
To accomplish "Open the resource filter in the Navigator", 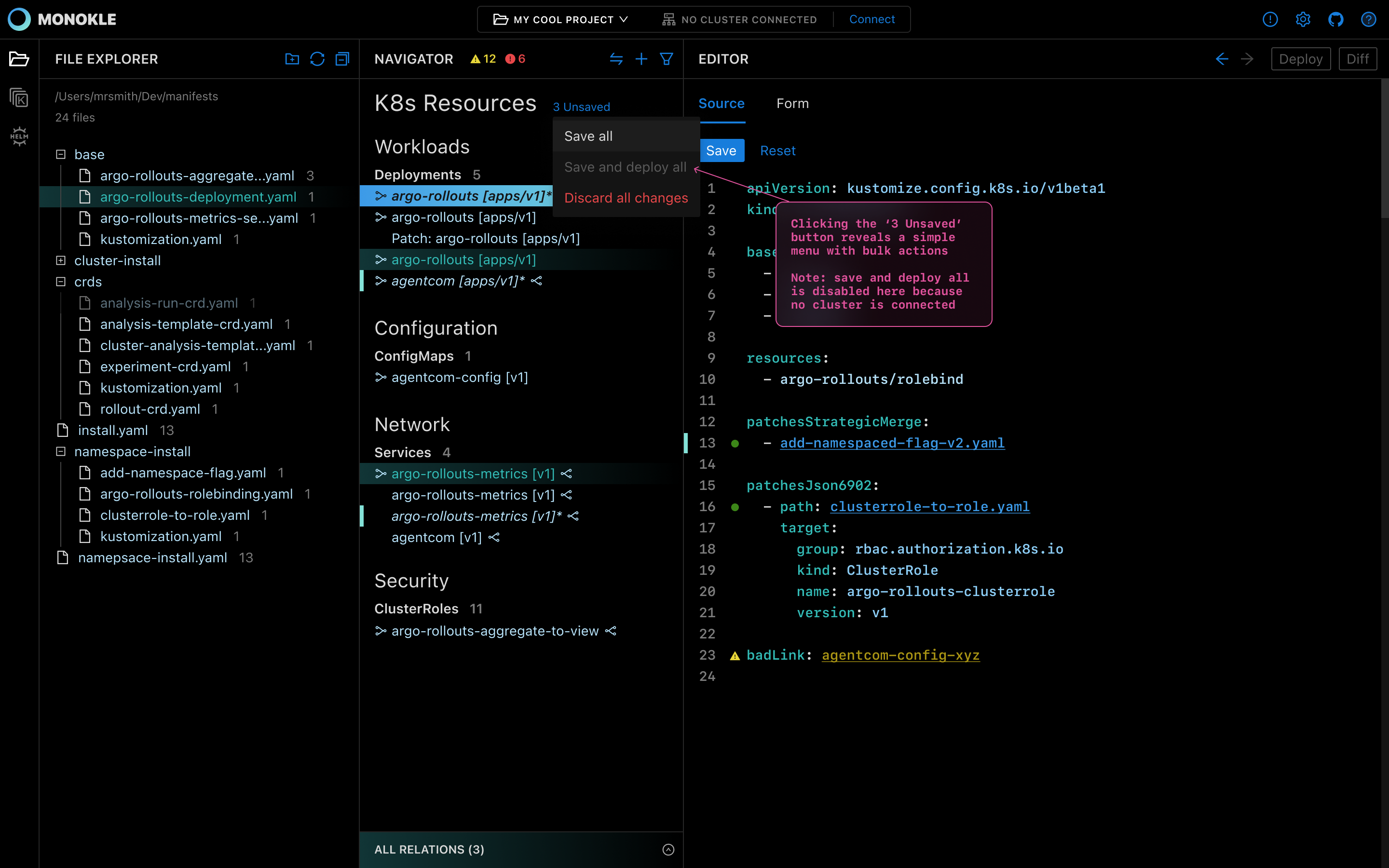I will coord(667,58).
